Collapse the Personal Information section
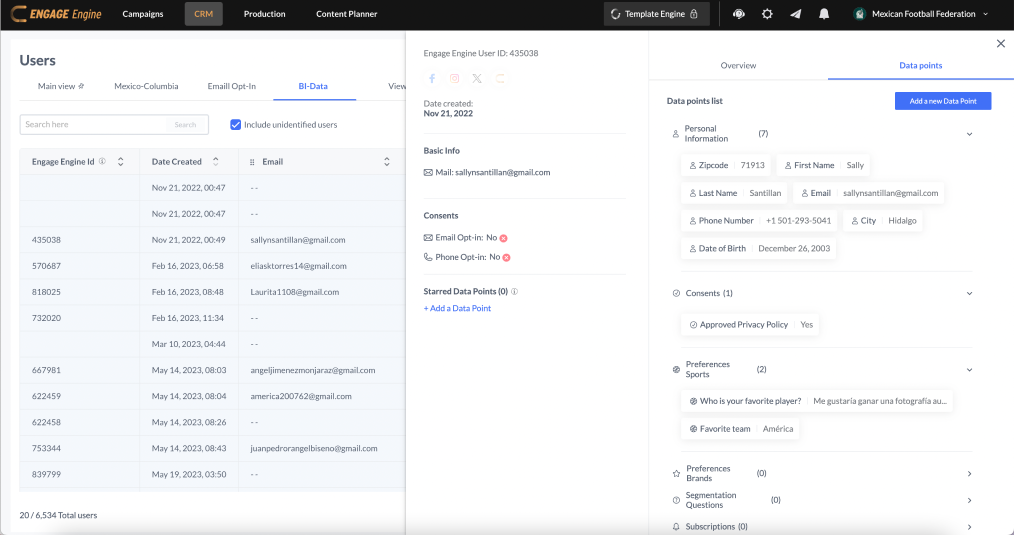The image size is (1014, 535). (x=969, y=134)
